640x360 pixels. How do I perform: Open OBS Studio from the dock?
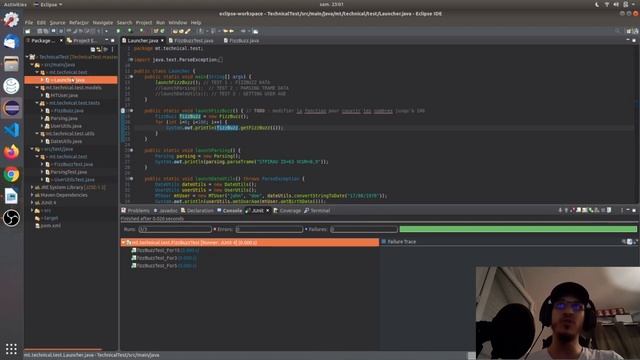(x=11, y=218)
